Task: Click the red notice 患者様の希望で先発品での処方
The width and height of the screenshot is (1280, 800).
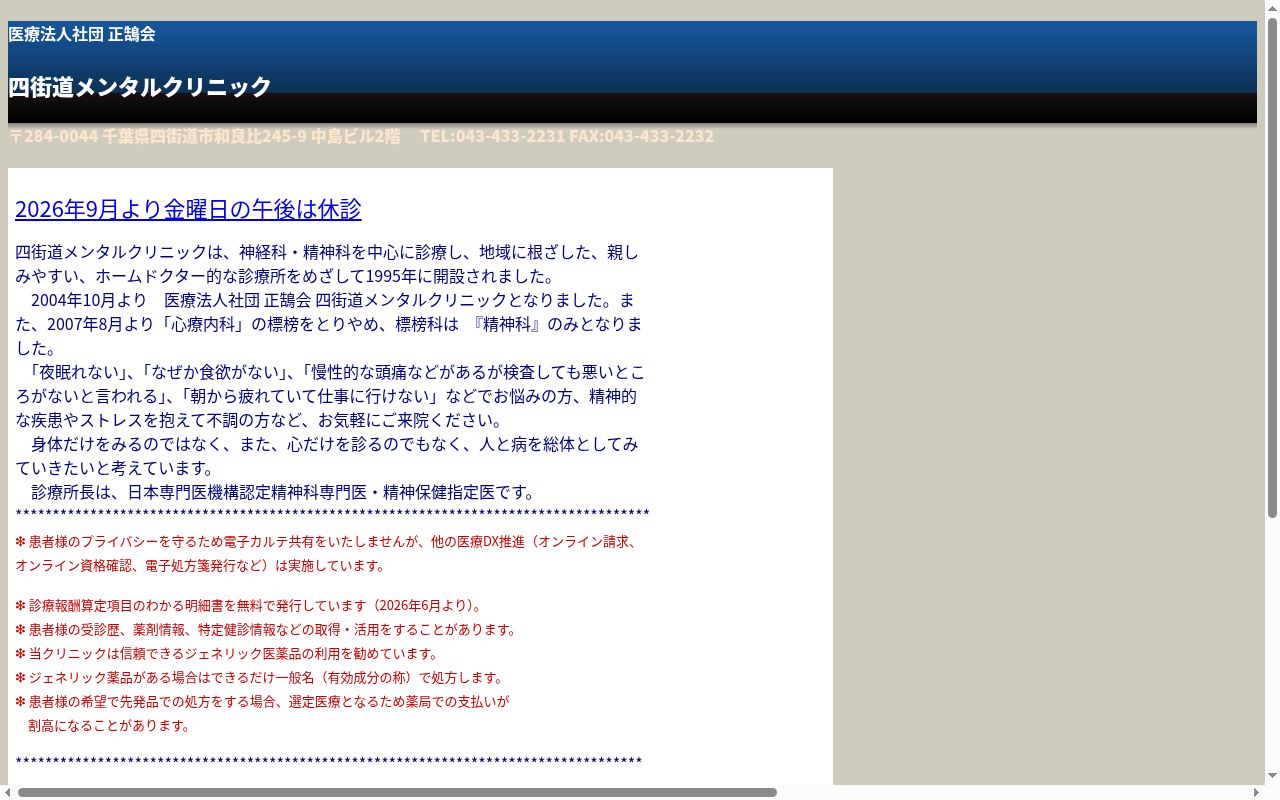Action: [262, 702]
